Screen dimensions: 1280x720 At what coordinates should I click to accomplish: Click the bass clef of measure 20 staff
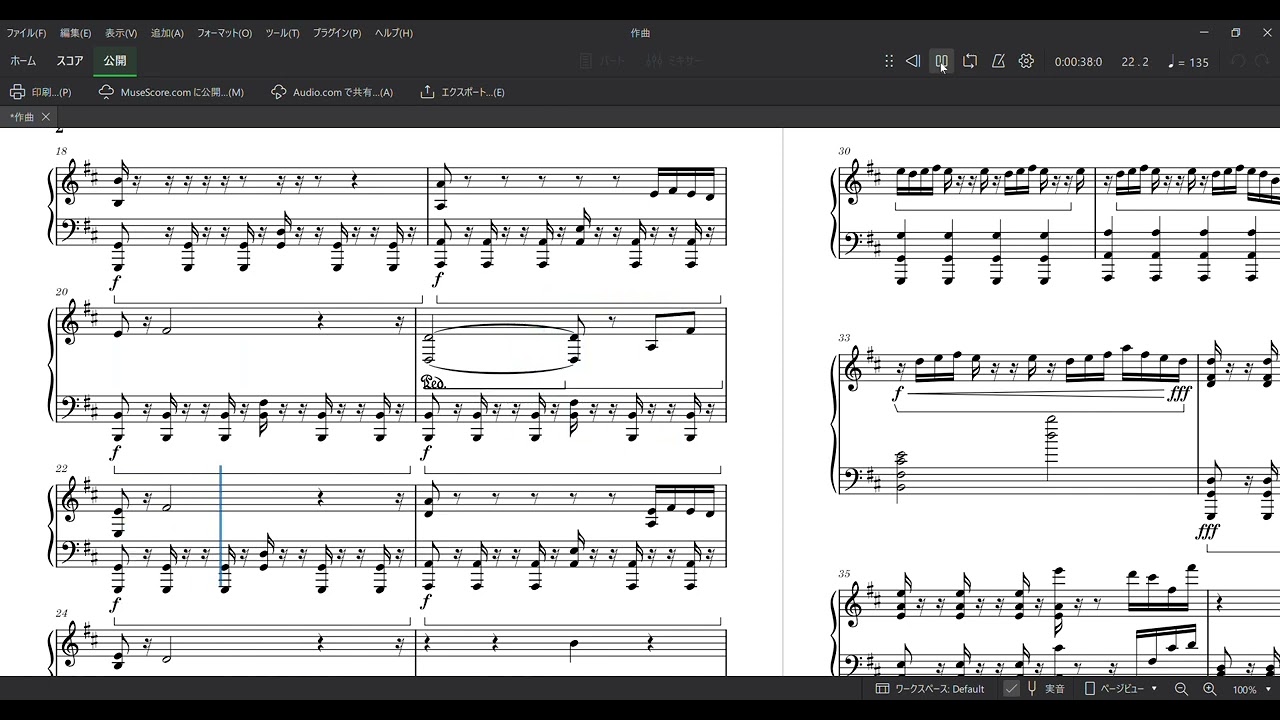click(x=69, y=407)
